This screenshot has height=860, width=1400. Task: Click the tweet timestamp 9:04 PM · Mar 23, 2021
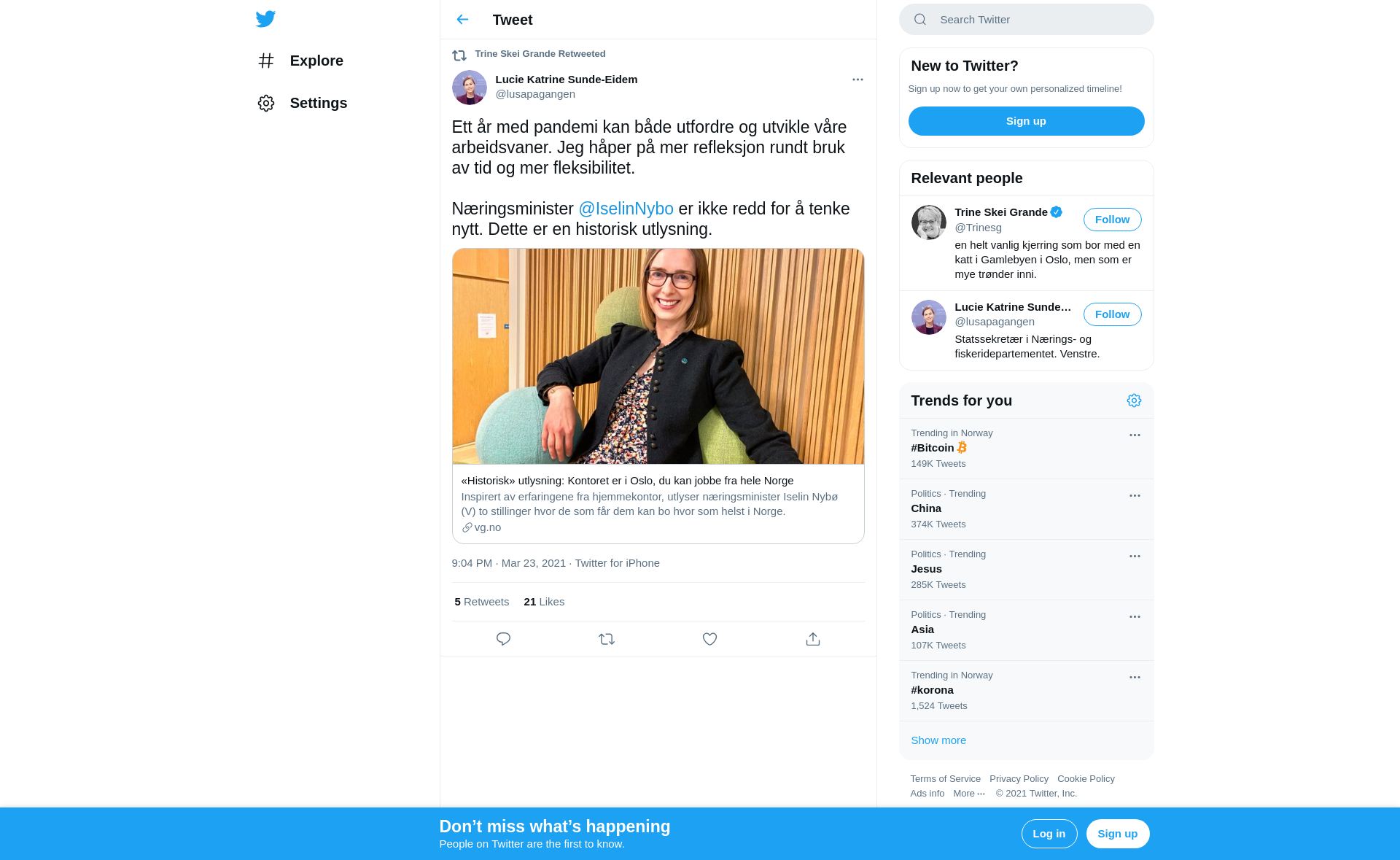point(509,563)
